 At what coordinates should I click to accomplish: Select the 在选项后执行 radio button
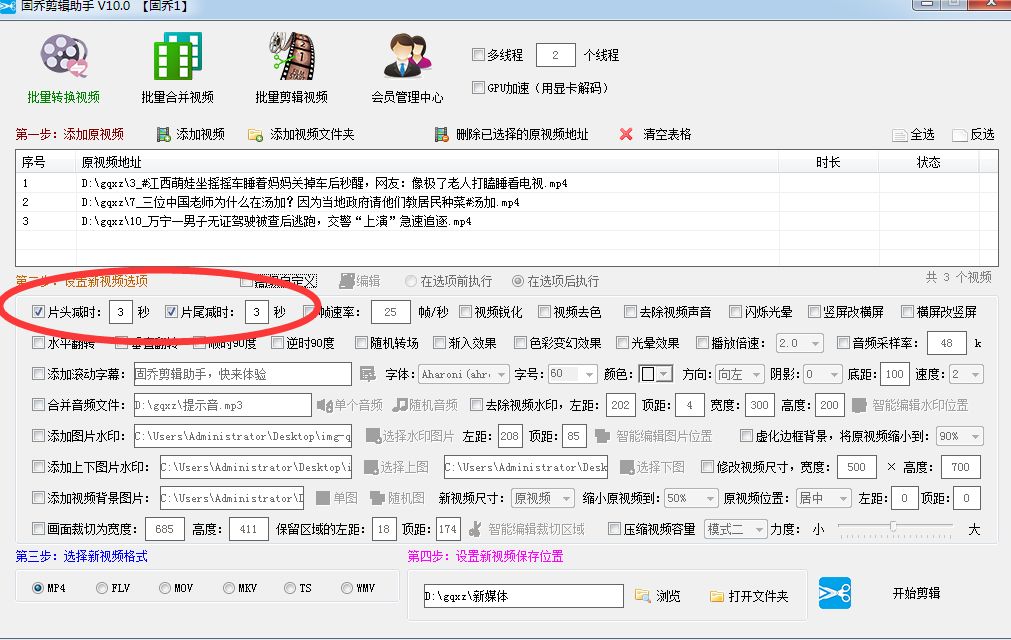click(x=518, y=281)
